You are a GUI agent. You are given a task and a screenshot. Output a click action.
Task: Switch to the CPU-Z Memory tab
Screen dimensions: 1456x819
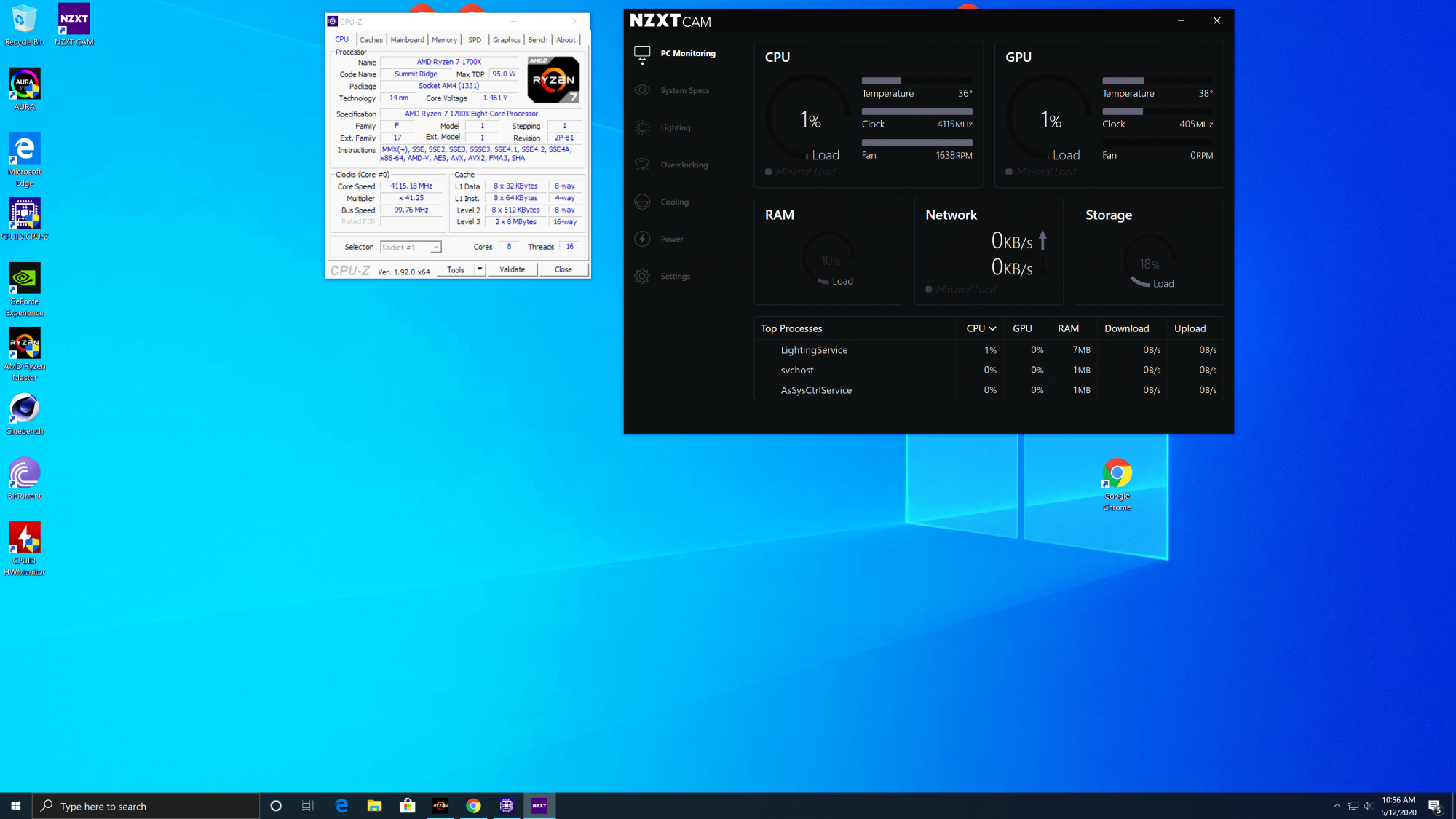(x=444, y=40)
